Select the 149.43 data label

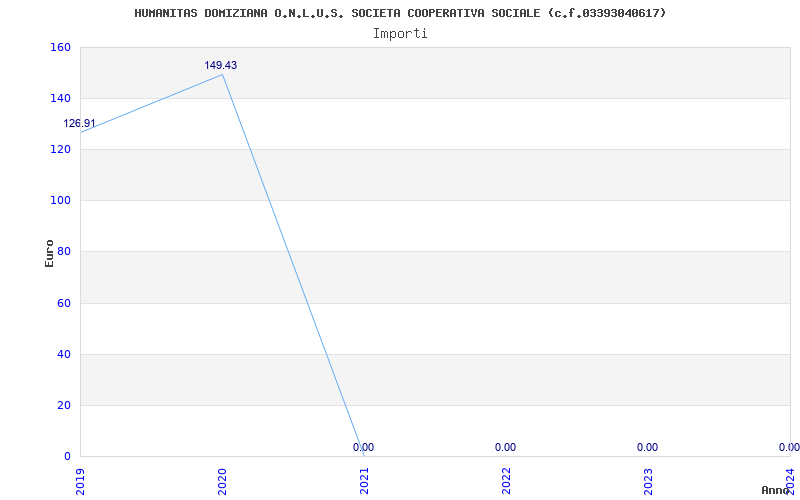(x=221, y=65)
